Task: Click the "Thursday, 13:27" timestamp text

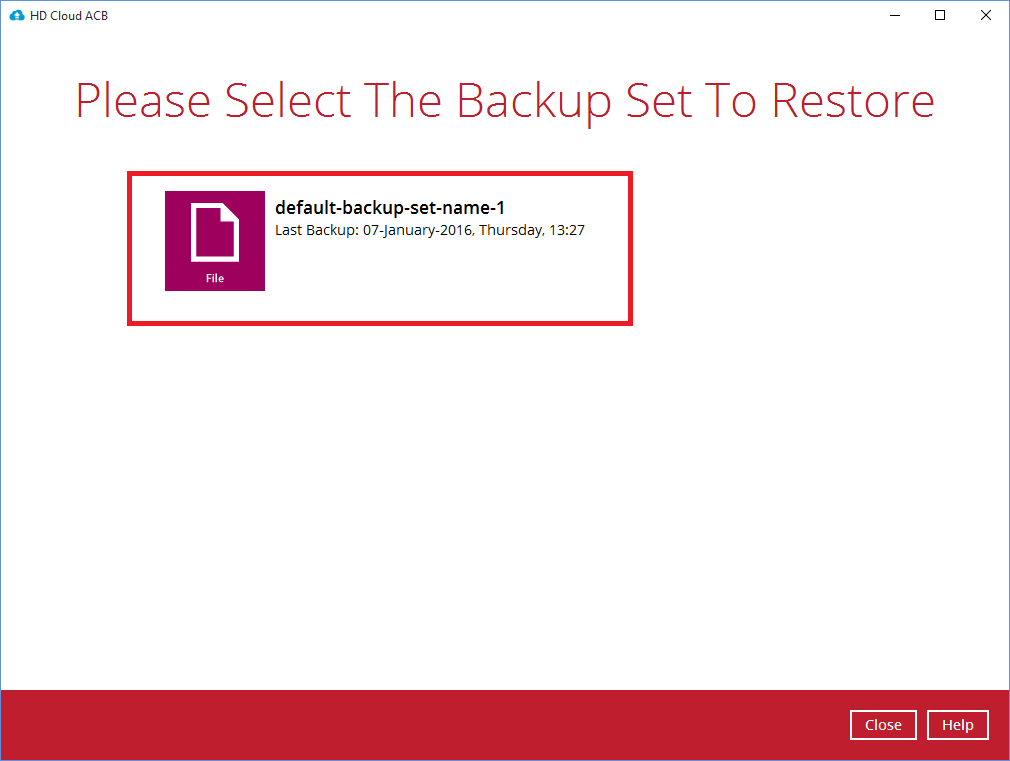Action: point(532,230)
